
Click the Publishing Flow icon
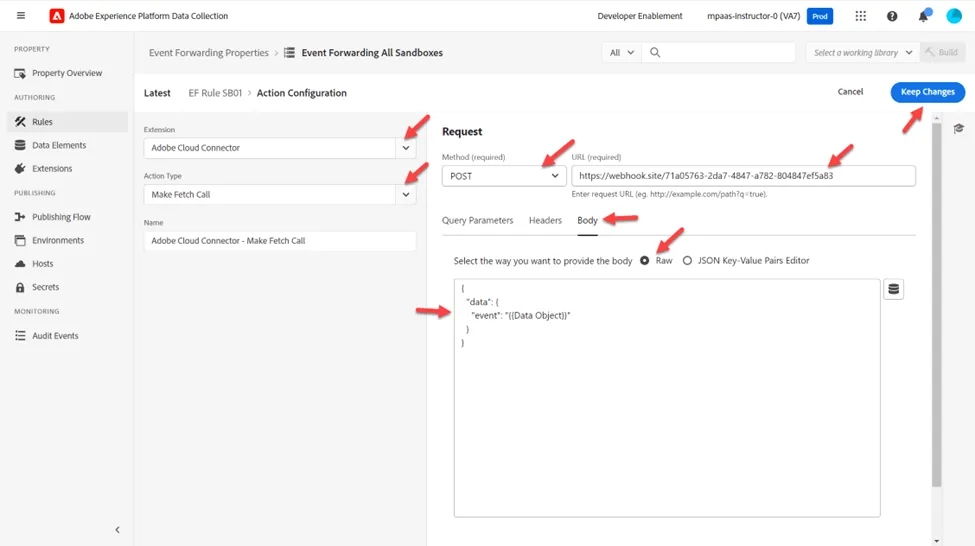[x=20, y=217]
